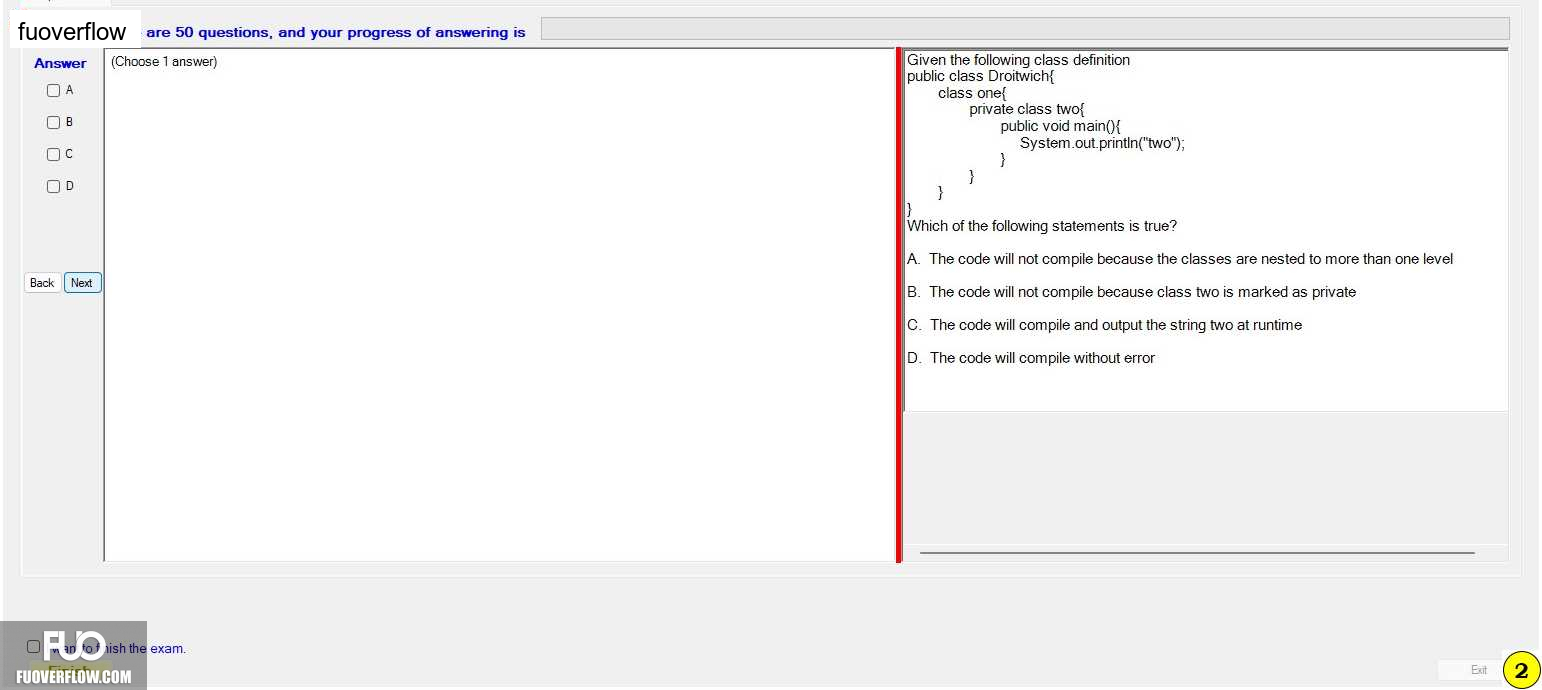Click the System.out.println("two") line
Image resolution: width=1542 pixels, height=690 pixels.
[1102, 143]
